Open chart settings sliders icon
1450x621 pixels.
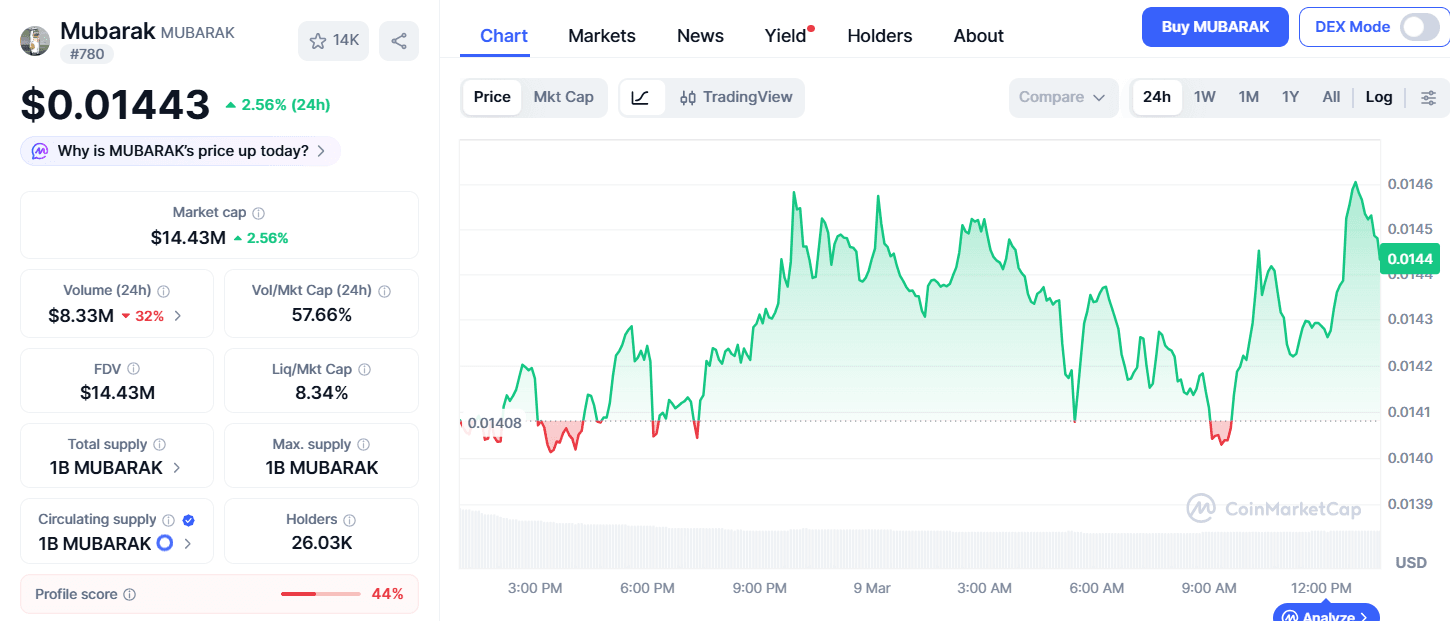pyautogui.click(x=1429, y=97)
